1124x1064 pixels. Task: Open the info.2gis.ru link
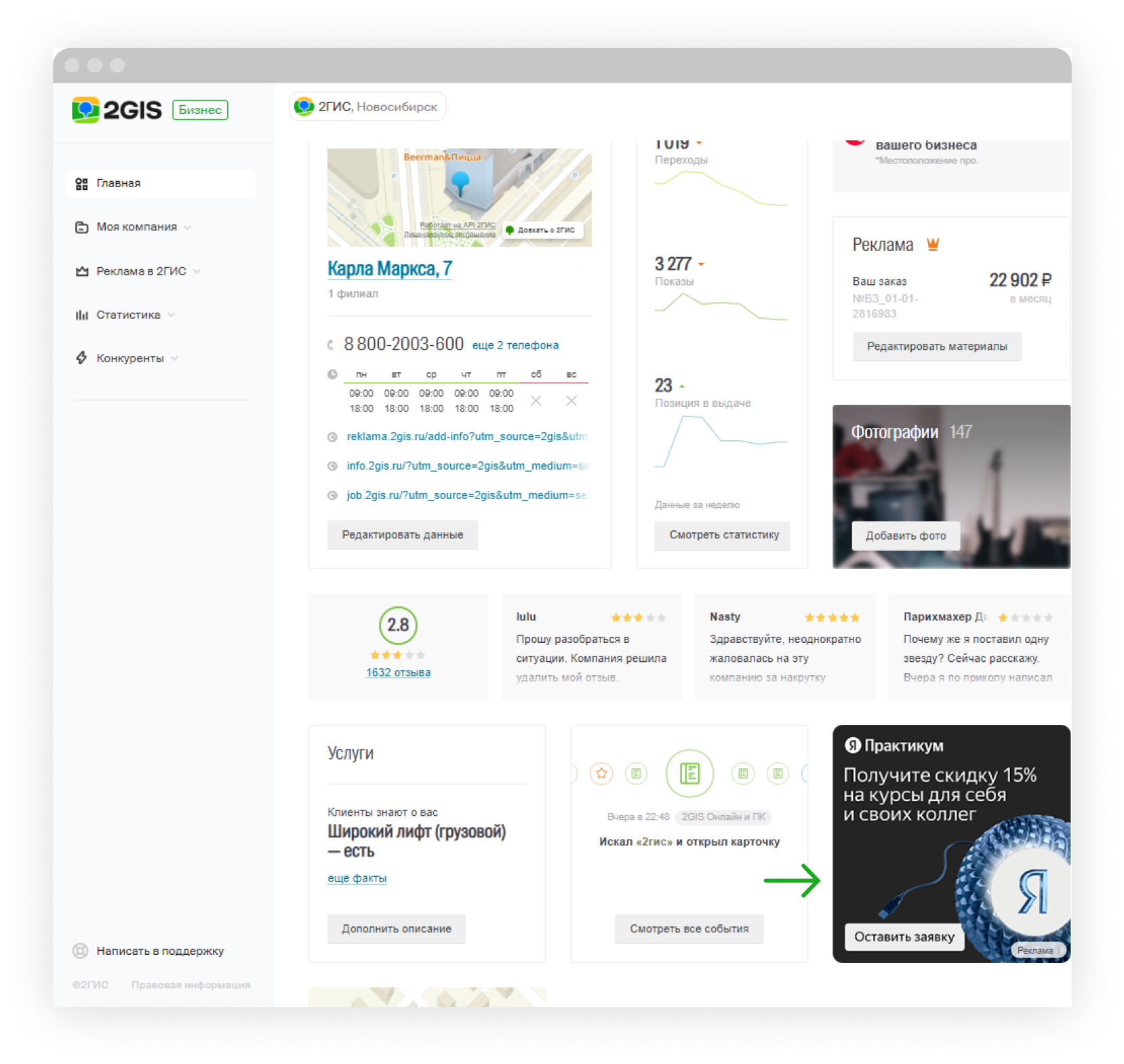467,466
